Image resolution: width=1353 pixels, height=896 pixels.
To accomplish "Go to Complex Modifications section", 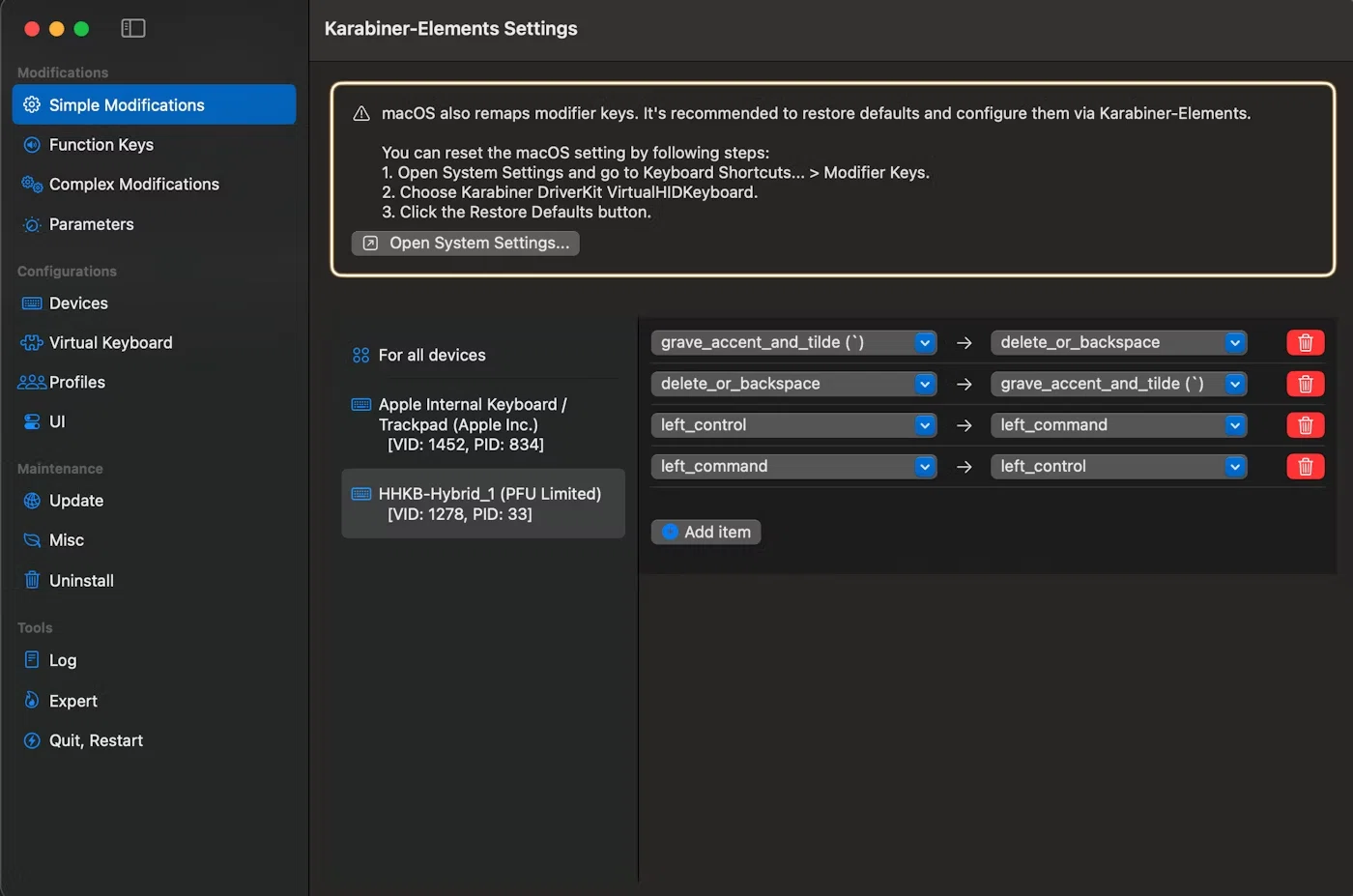I will (133, 185).
